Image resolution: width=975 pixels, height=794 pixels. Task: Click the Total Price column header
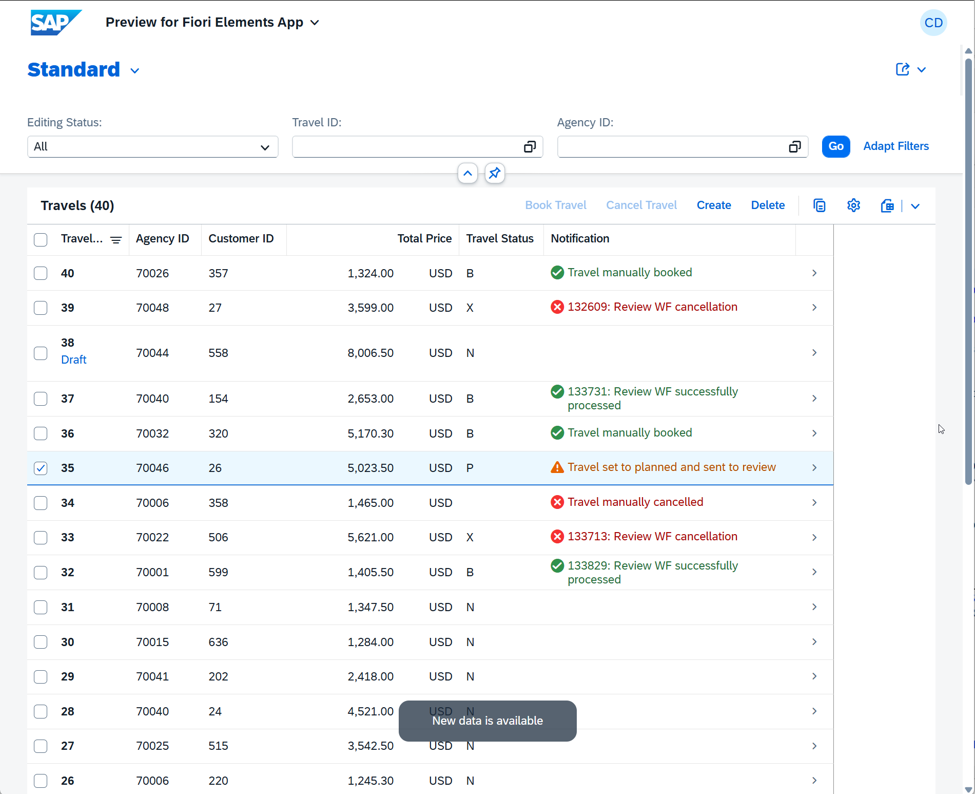(425, 239)
